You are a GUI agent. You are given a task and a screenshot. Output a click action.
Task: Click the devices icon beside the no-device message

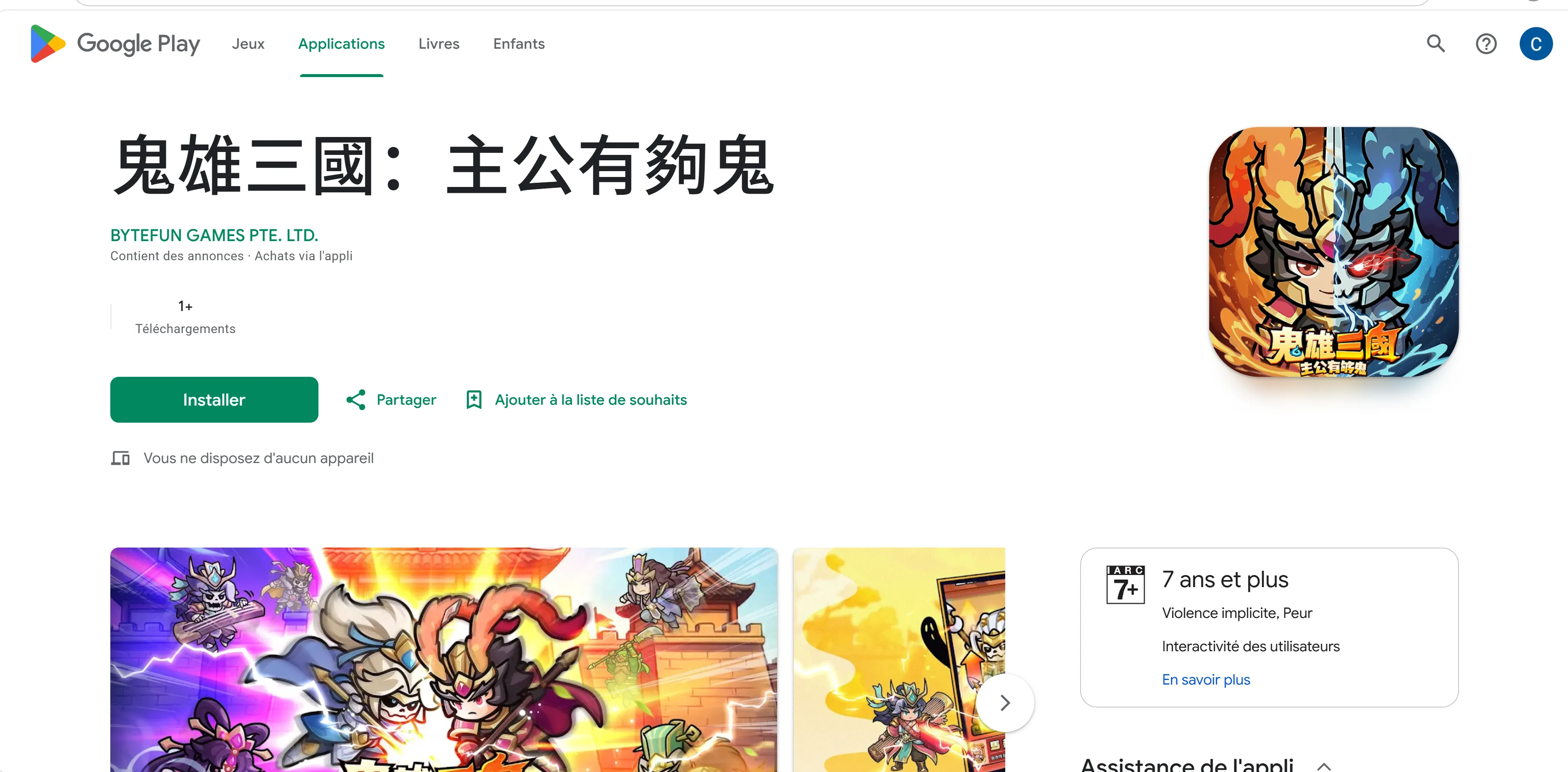(121, 458)
